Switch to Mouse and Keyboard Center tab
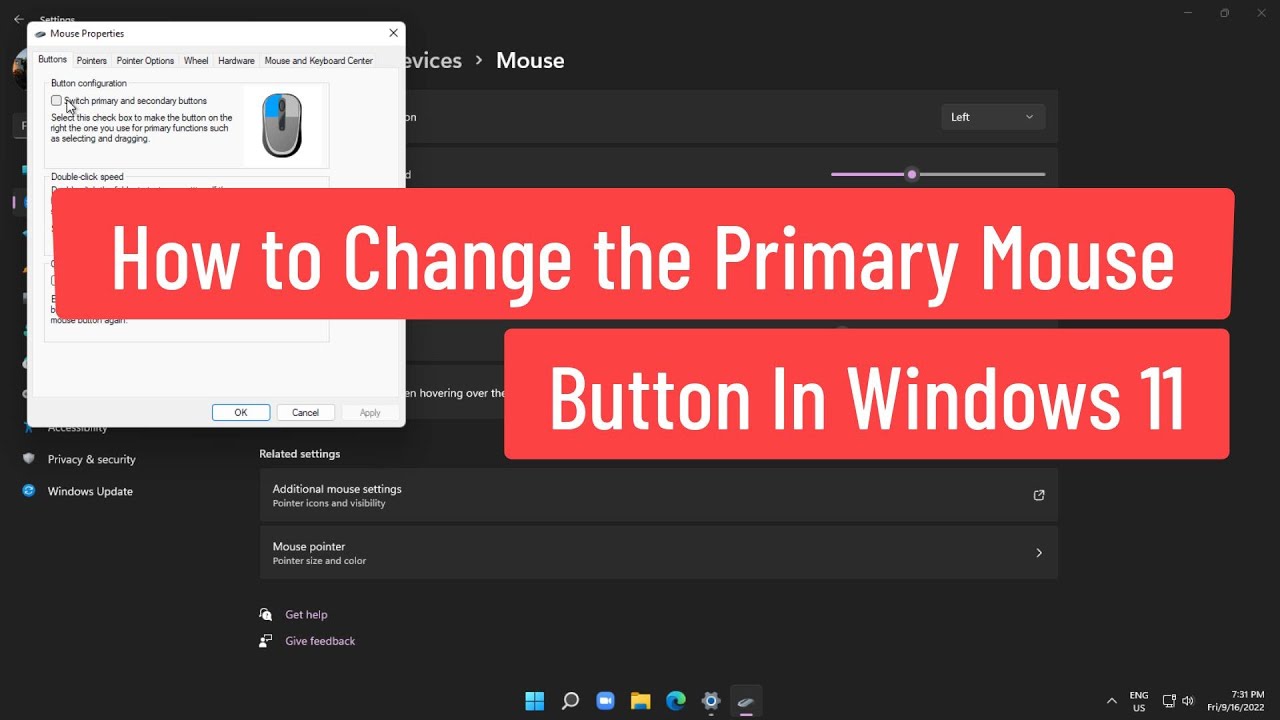This screenshot has height=720, width=1280. pos(318,61)
